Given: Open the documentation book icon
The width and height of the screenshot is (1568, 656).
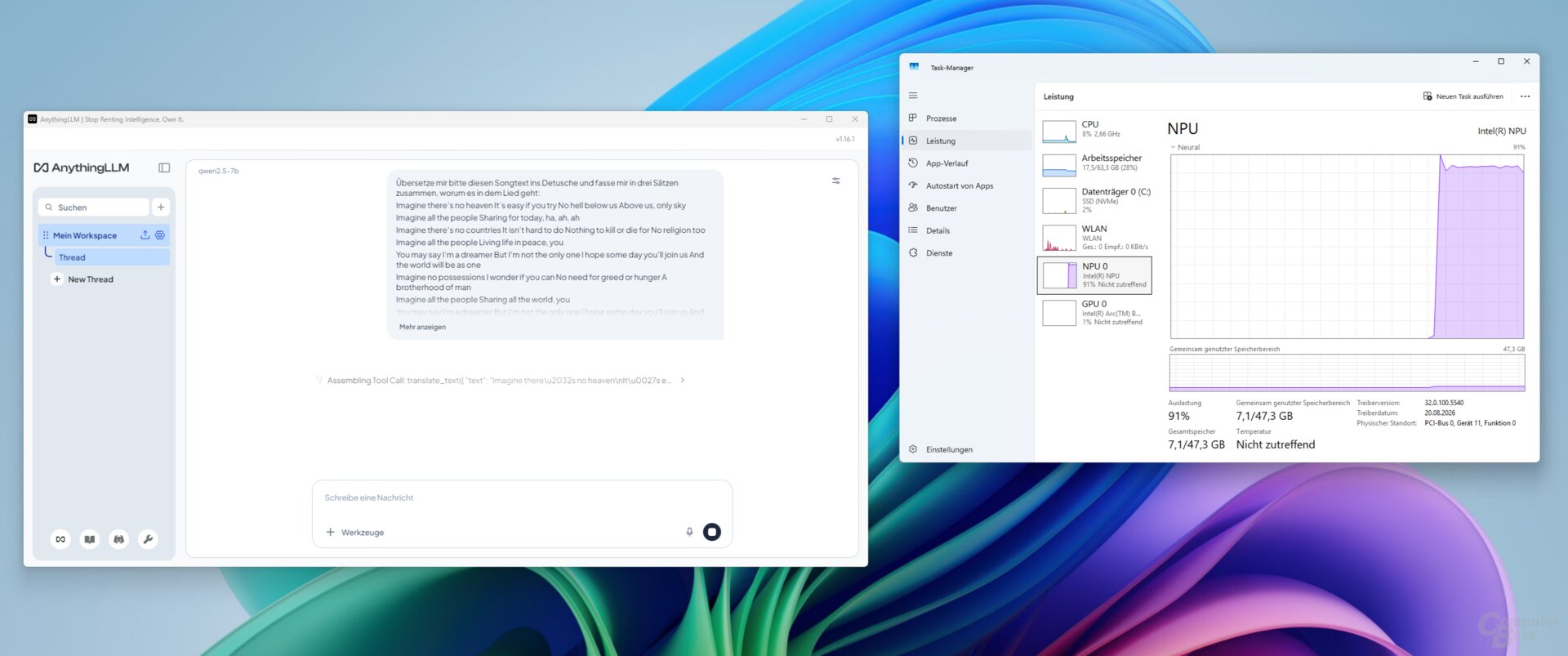Looking at the screenshot, I should coord(90,539).
